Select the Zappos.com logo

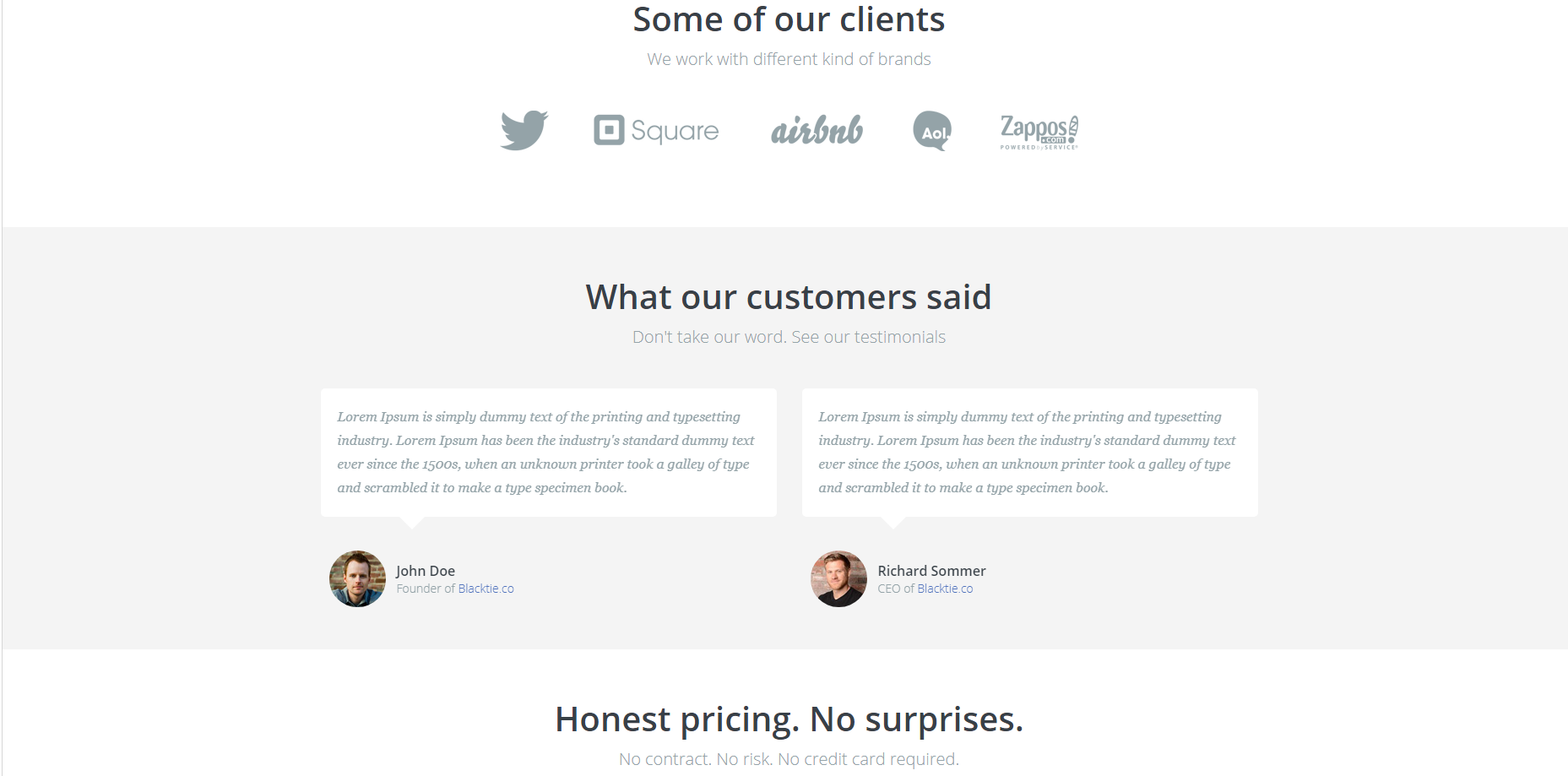pyautogui.click(x=1039, y=132)
